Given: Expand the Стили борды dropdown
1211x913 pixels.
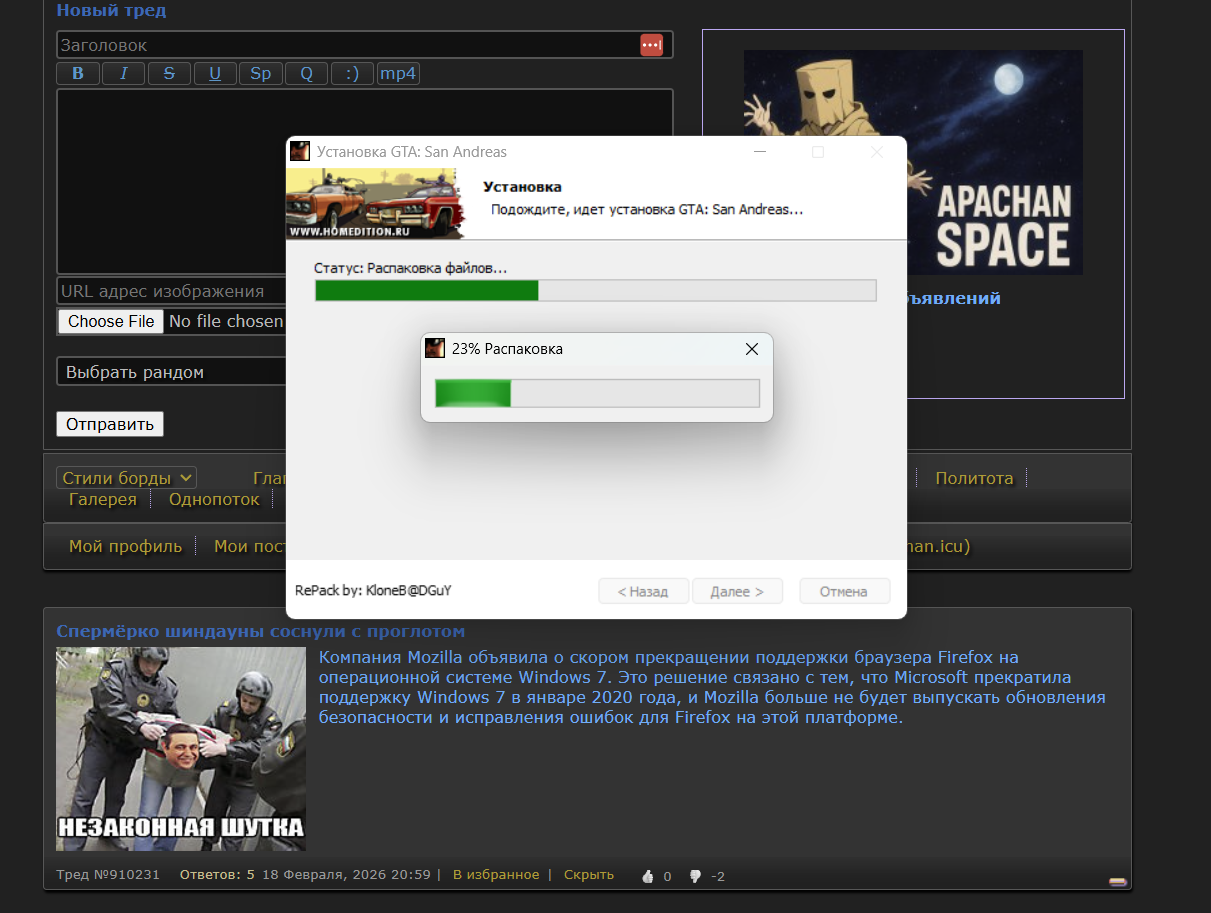Looking at the screenshot, I should pyautogui.click(x=126, y=478).
